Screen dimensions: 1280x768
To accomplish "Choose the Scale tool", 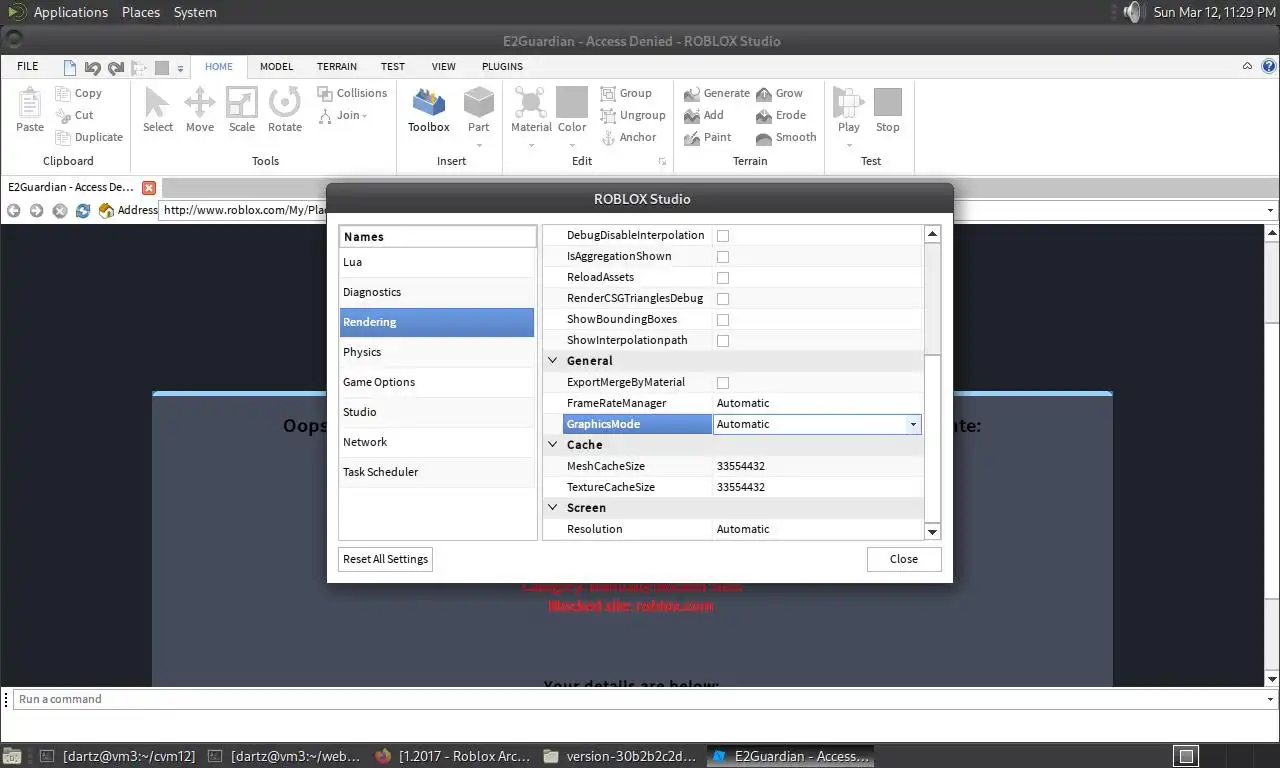I will pyautogui.click(x=242, y=110).
